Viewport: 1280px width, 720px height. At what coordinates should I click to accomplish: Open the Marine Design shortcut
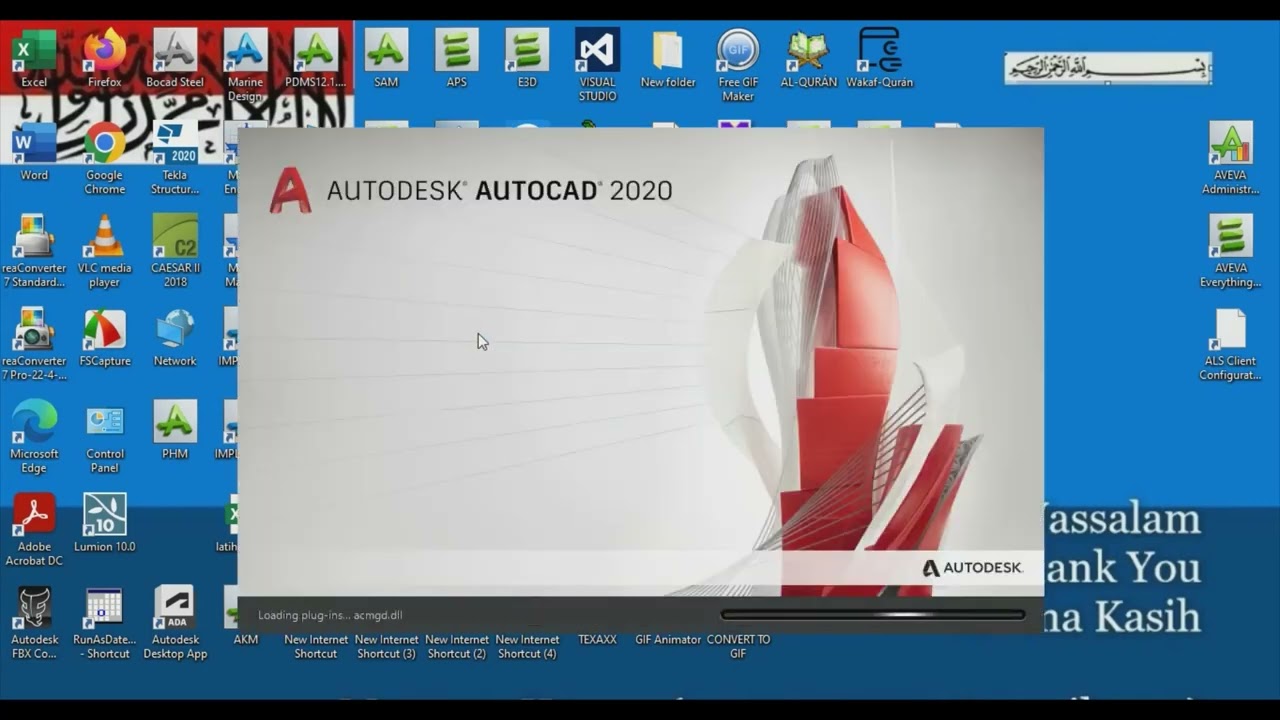[245, 65]
